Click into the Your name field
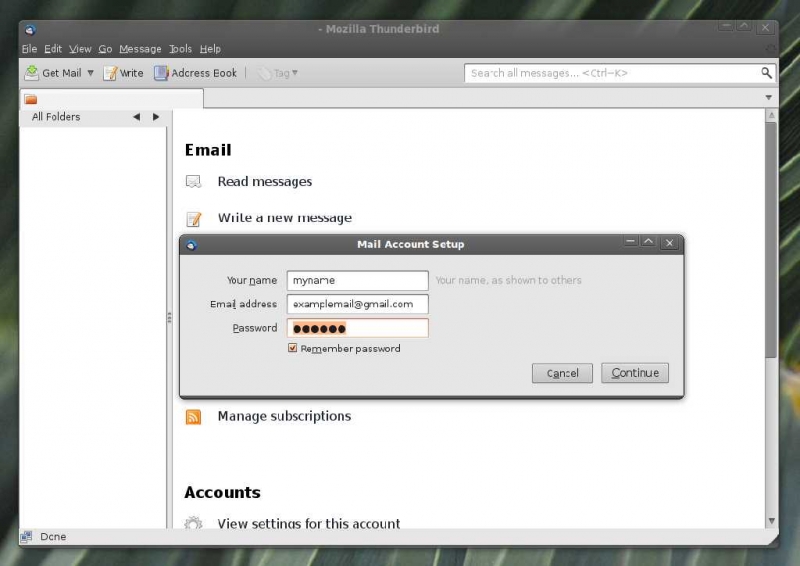Screen dimensions: 800x566 [357, 281]
